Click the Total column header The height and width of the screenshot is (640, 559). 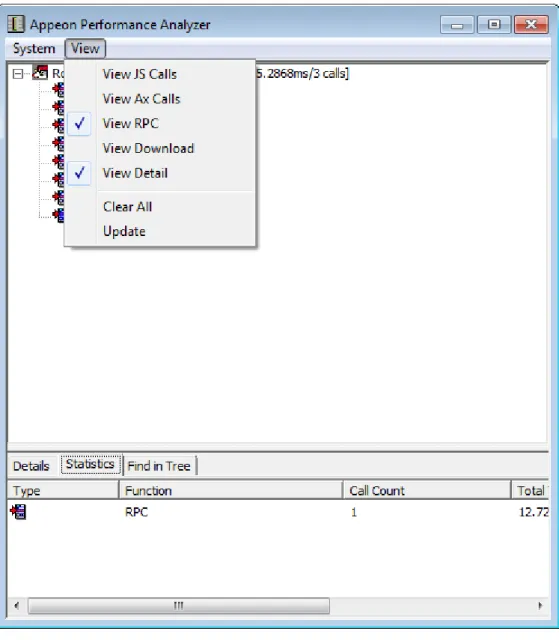[x=530, y=490]
